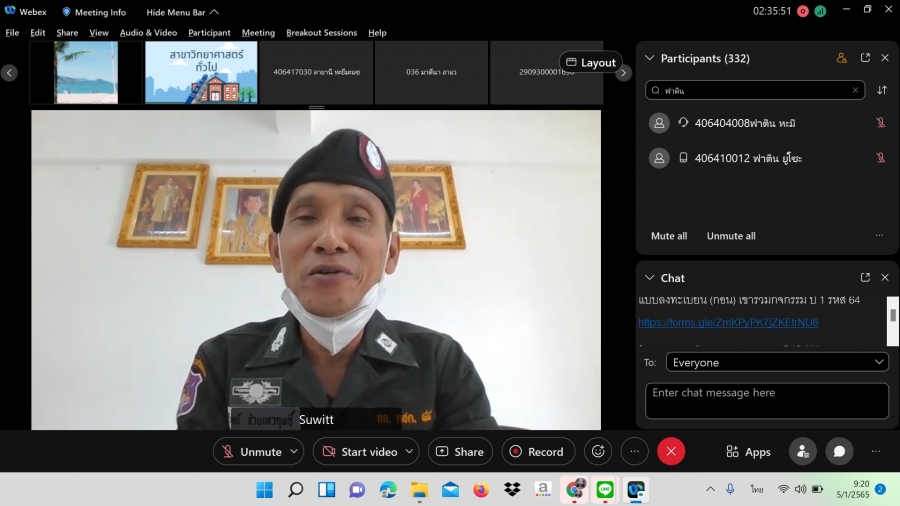
Task: Open the Audio & Video menu
Action: (148, 32)
